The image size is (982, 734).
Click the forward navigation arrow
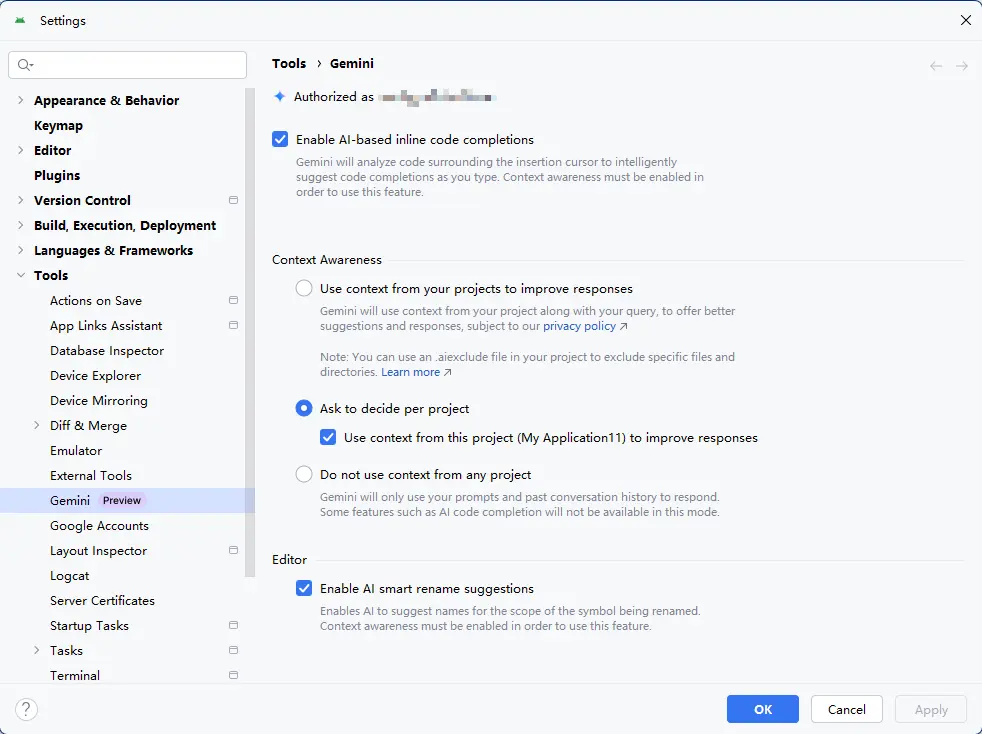coord(962,66)
